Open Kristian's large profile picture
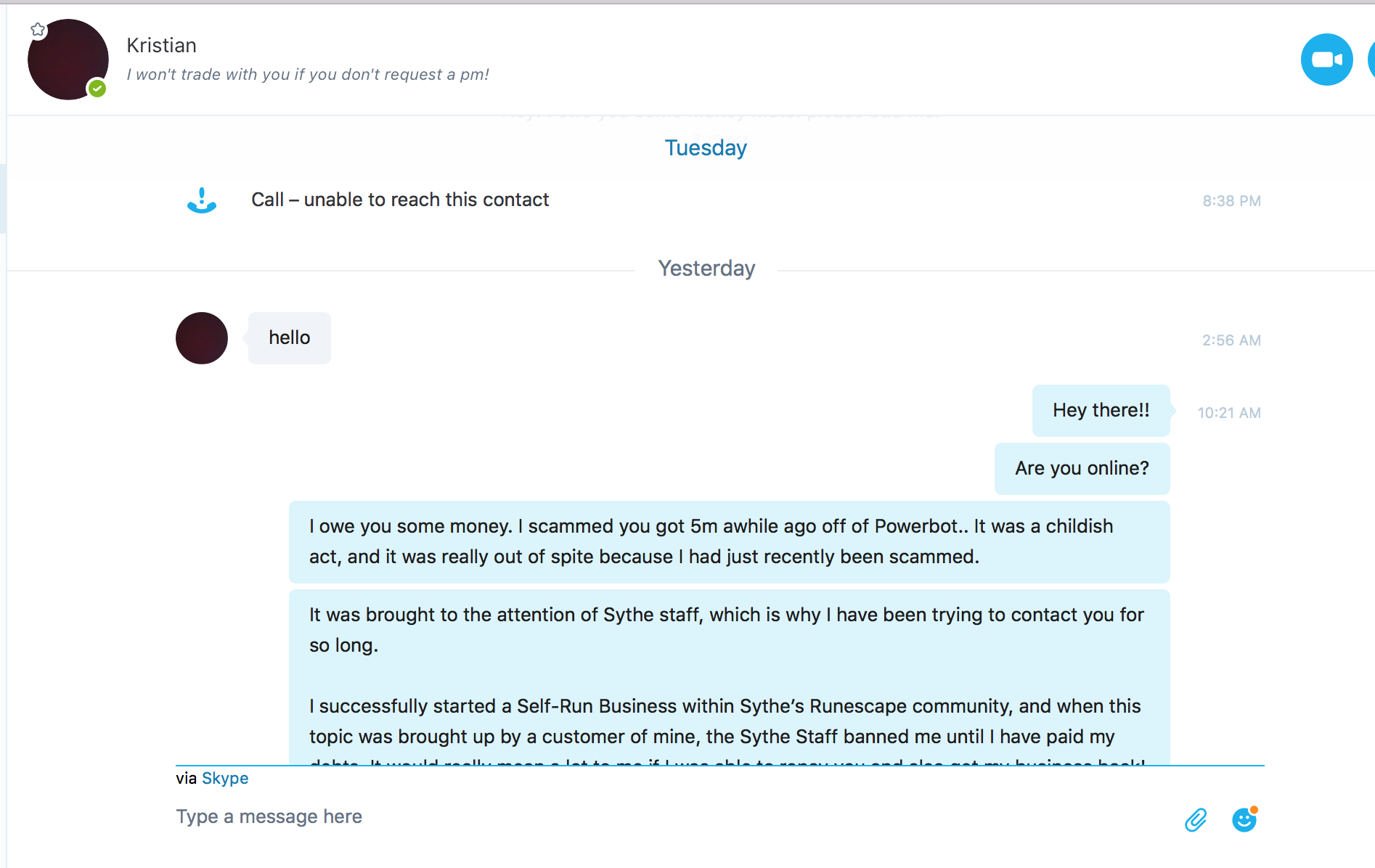Image resolution: width=1375 pixels, height=868 pixels. pos(66,61)
